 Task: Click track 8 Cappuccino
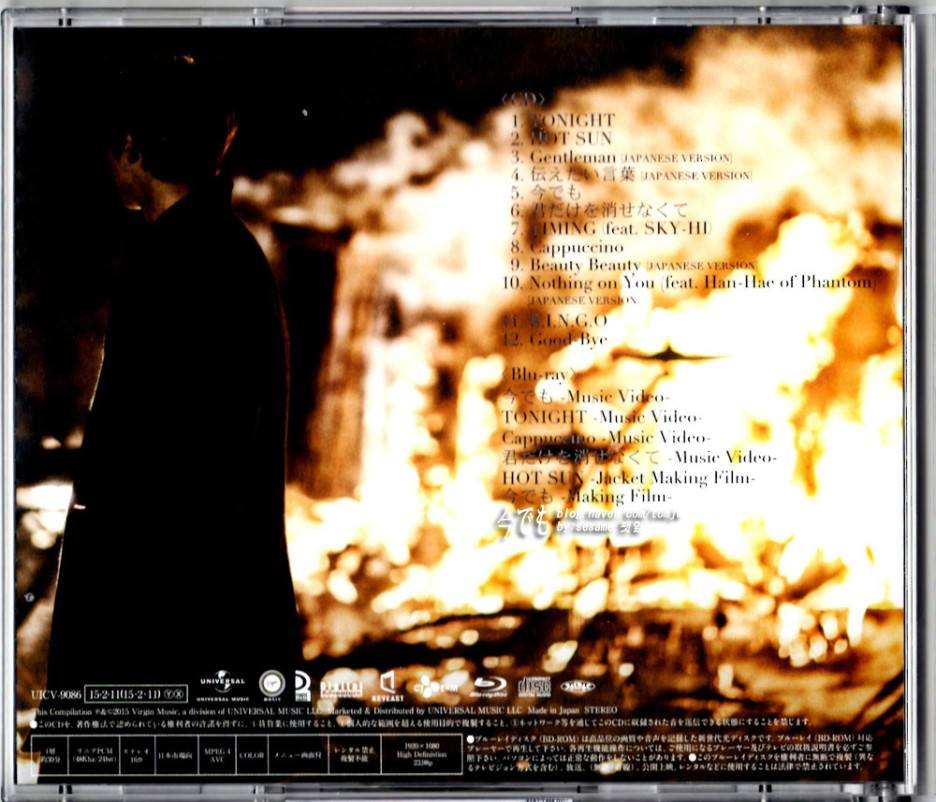[567, 246]
